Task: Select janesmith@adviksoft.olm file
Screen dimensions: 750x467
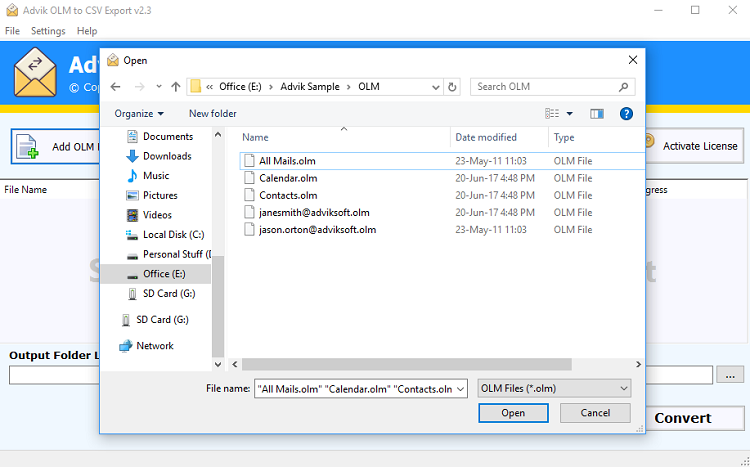Action: [314, 212]
